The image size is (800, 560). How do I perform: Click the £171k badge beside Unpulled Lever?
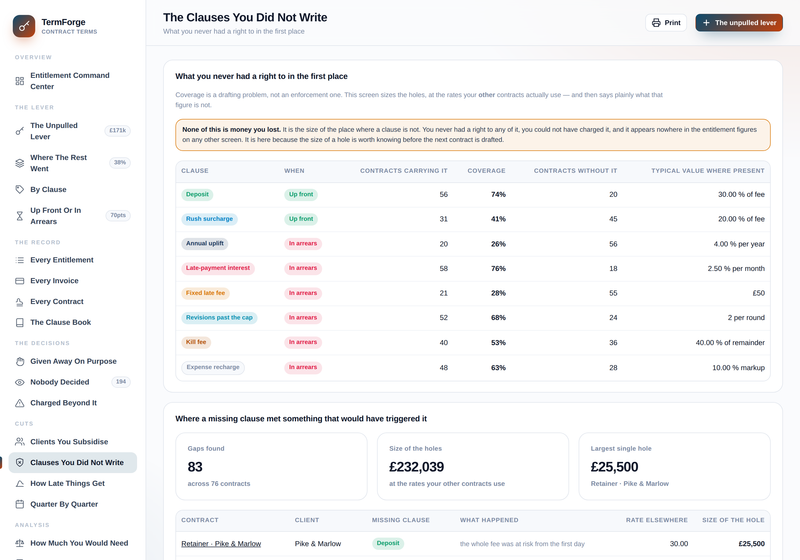point(117,131)
